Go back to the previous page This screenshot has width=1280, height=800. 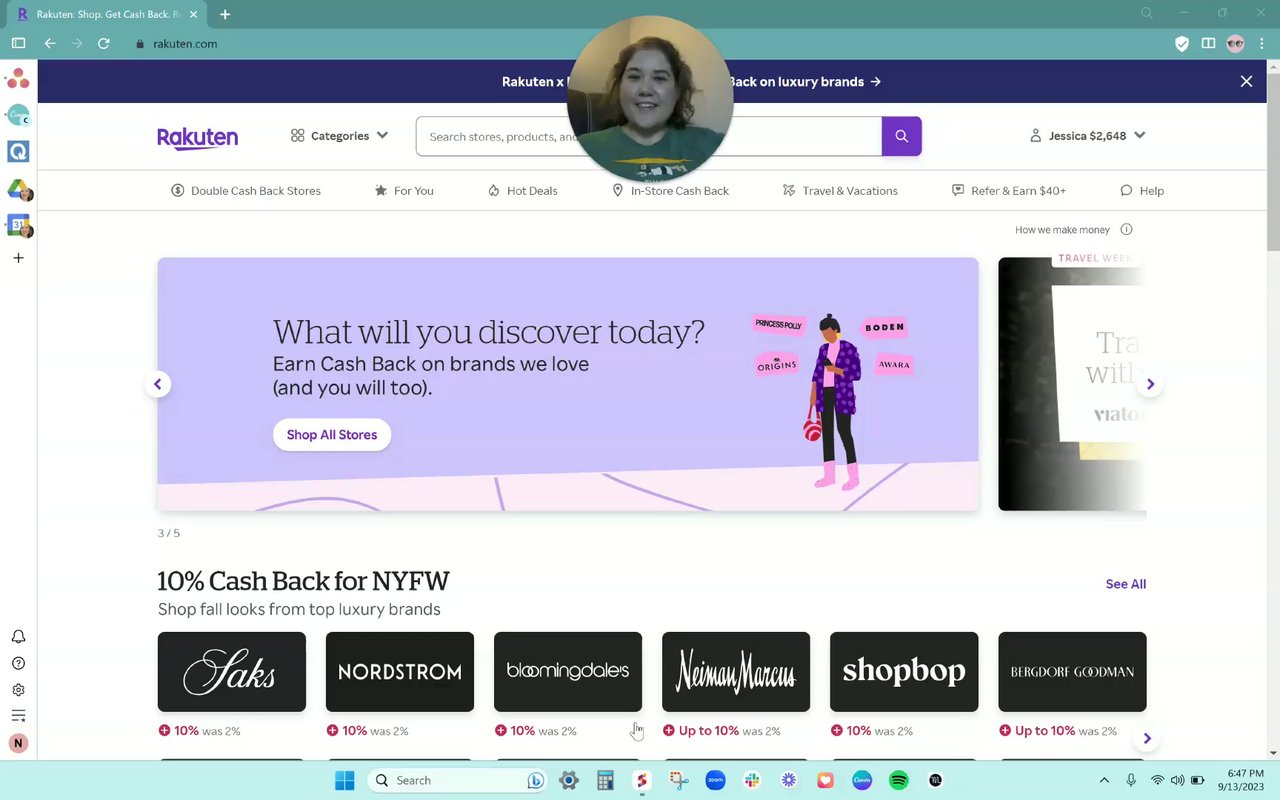[x=50, y=43]
